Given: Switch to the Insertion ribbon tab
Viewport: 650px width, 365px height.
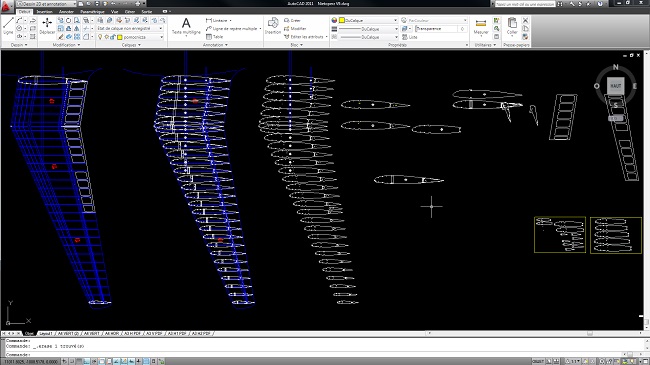Looking at the screenshot, I should pos(44,12).
